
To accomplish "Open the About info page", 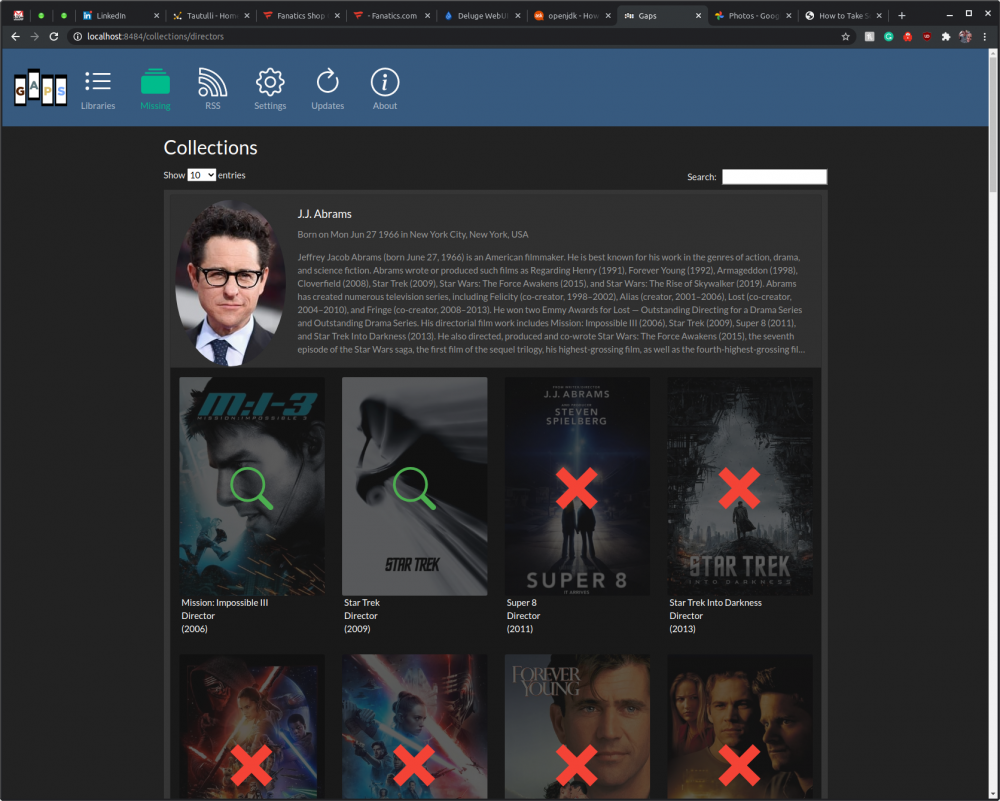I will coord(385,89).
